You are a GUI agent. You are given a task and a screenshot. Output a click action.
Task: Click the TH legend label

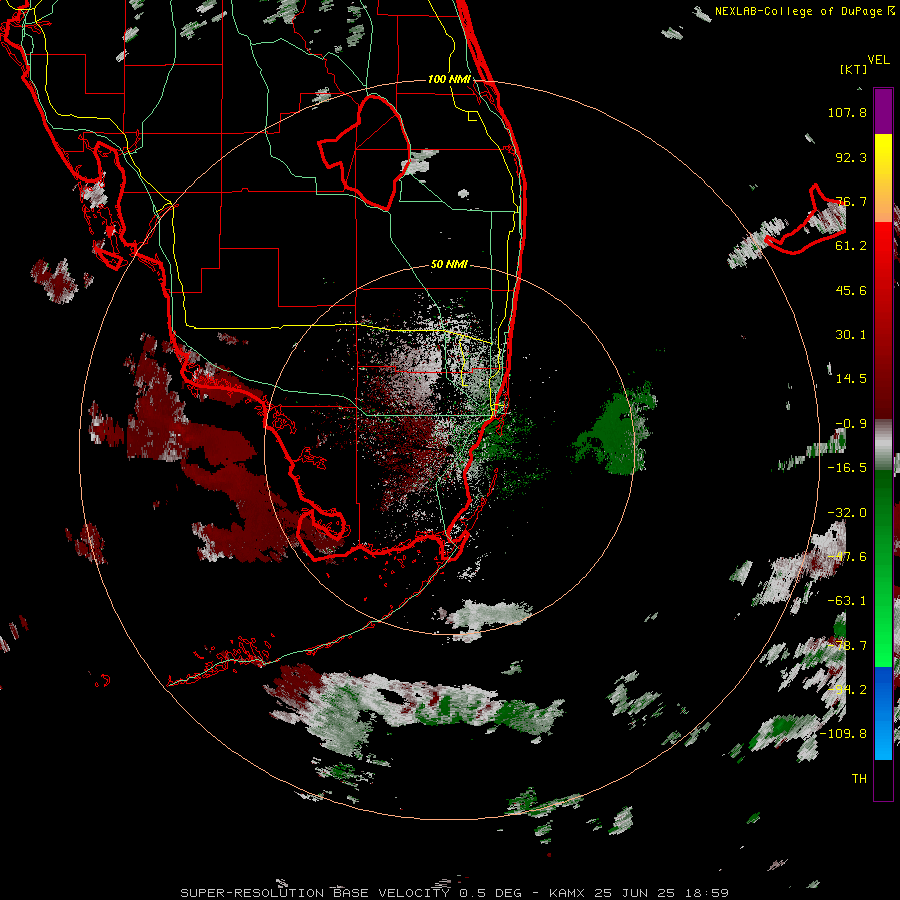click(x=859, y=779)
